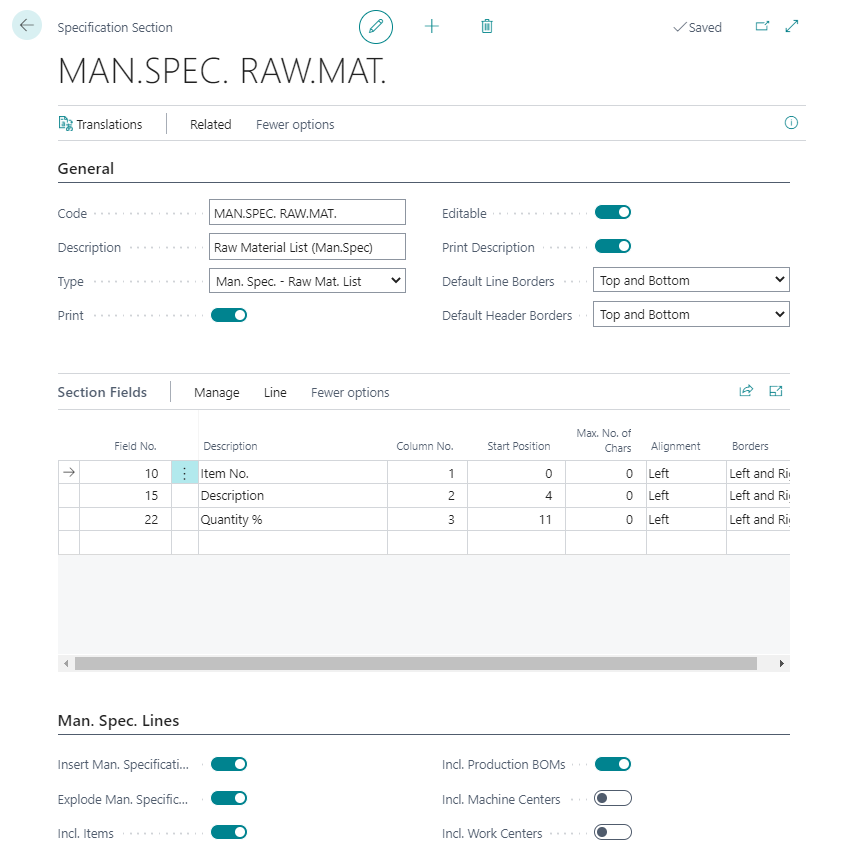Click Alignment column header
The height and width of the screenshot is (863, 863).
[x=675, y=446]
